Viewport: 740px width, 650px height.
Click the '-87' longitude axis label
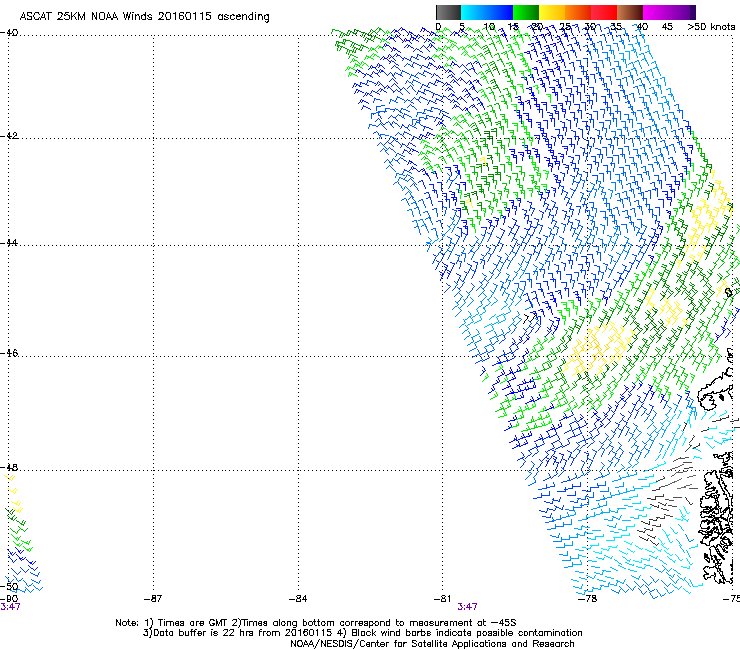[x=153, y=599]
